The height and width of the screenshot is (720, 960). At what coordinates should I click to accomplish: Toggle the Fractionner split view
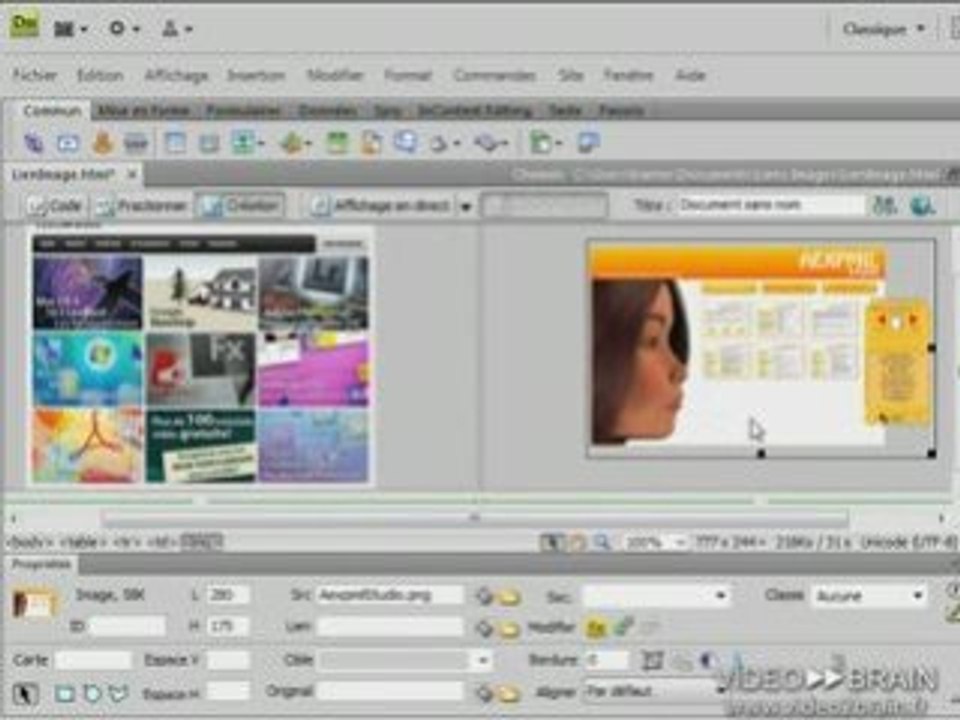tap(141, 206)
